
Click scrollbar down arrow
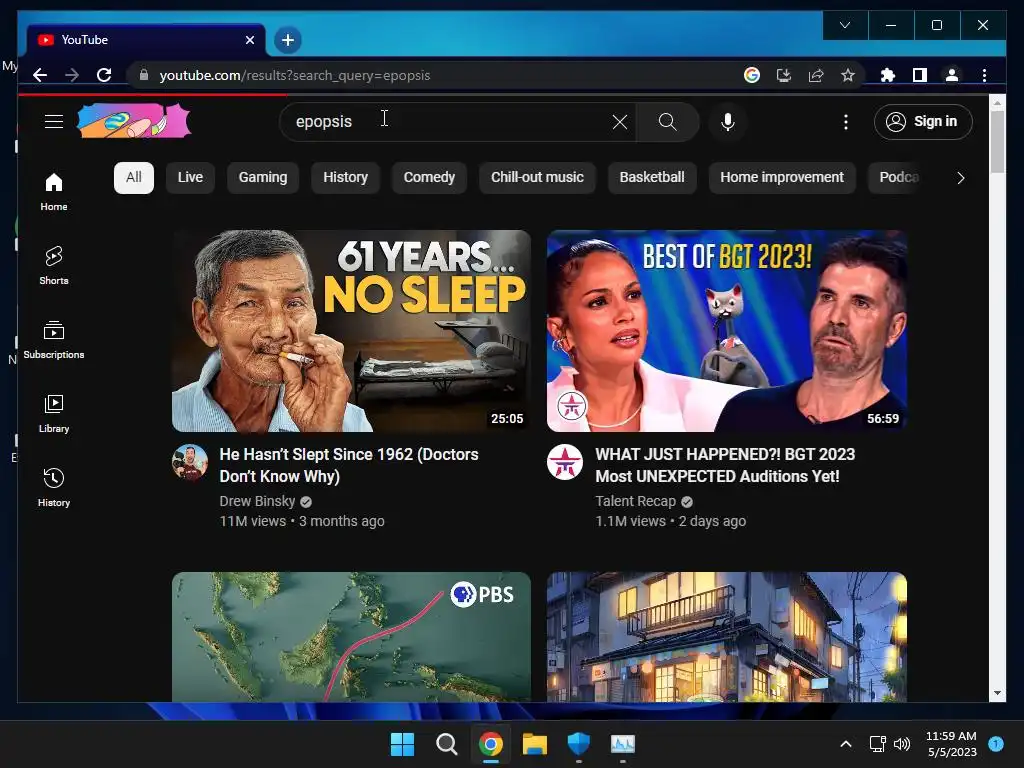click(997, 694)
